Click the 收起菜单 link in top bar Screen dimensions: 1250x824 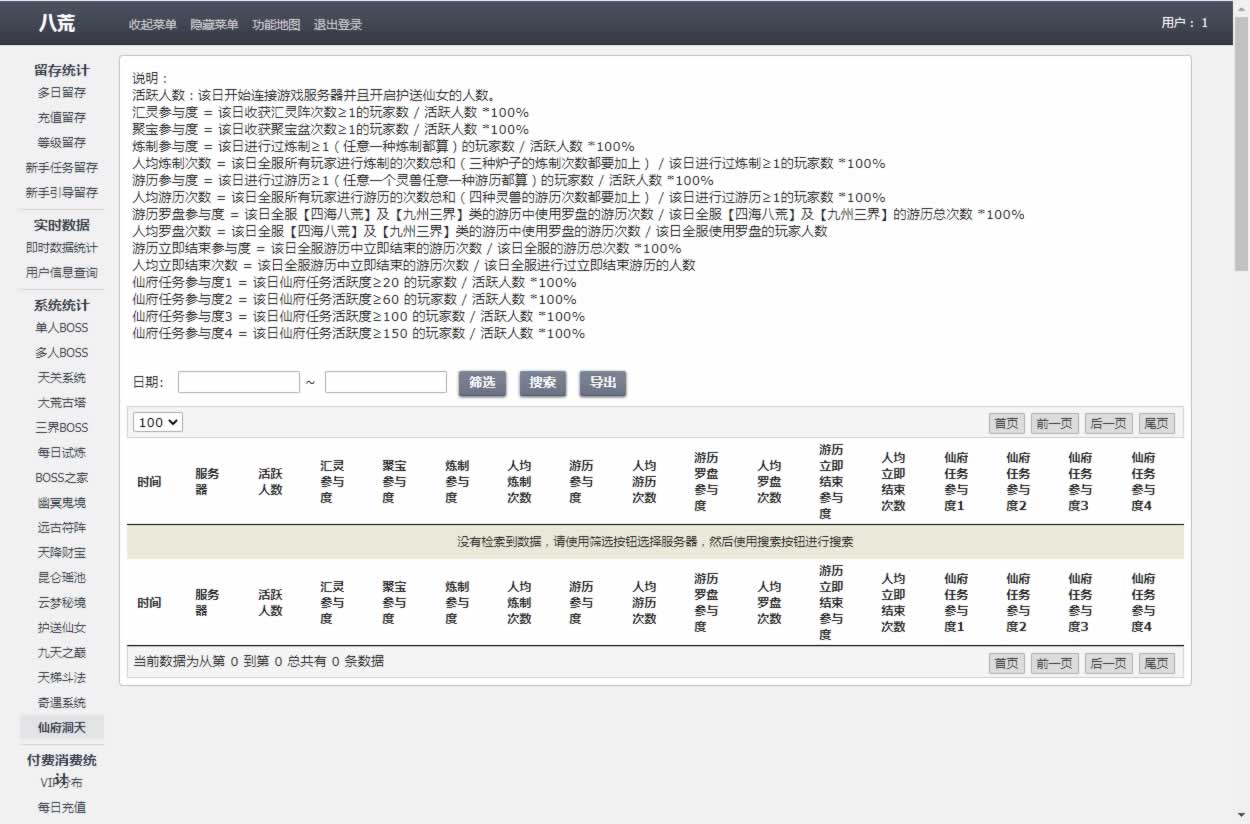tap(152, 25)
